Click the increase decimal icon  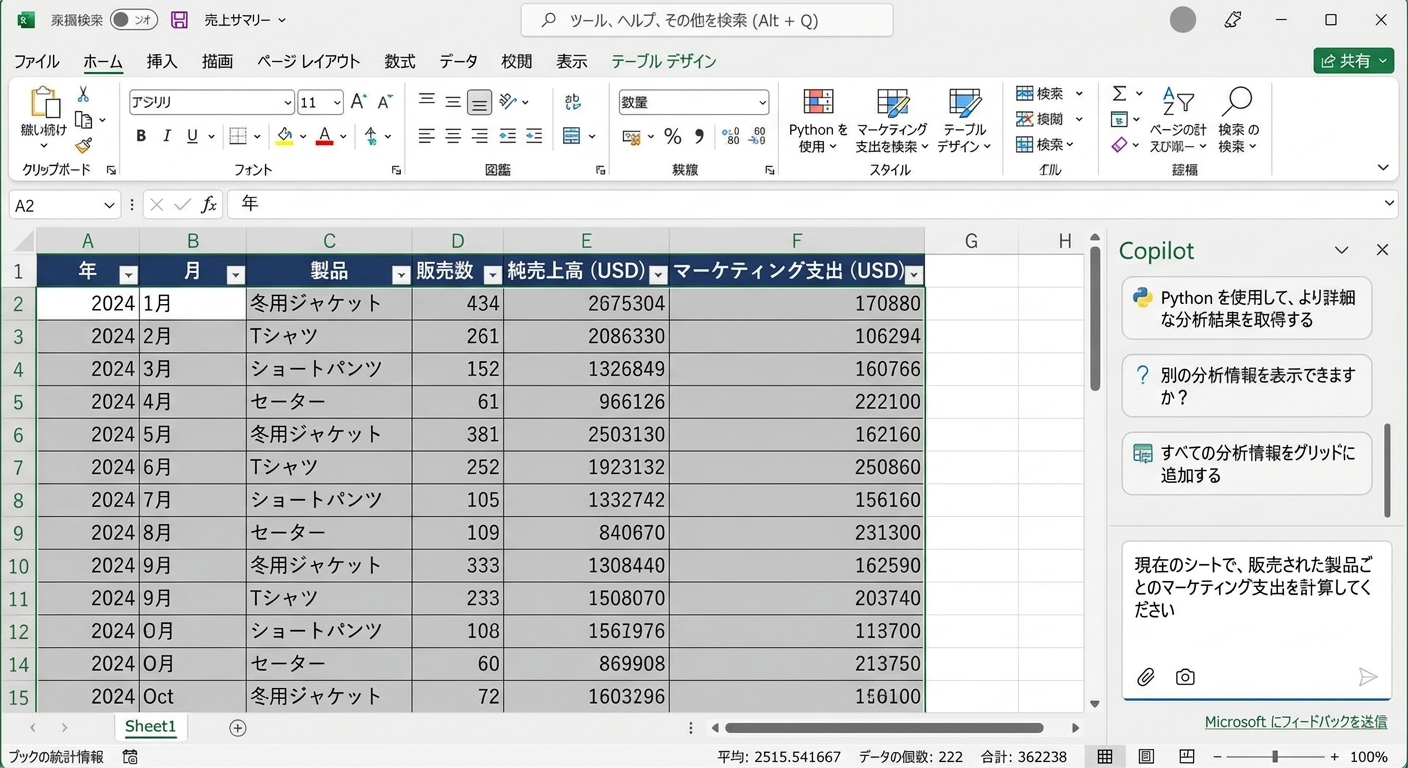point(731,136)
